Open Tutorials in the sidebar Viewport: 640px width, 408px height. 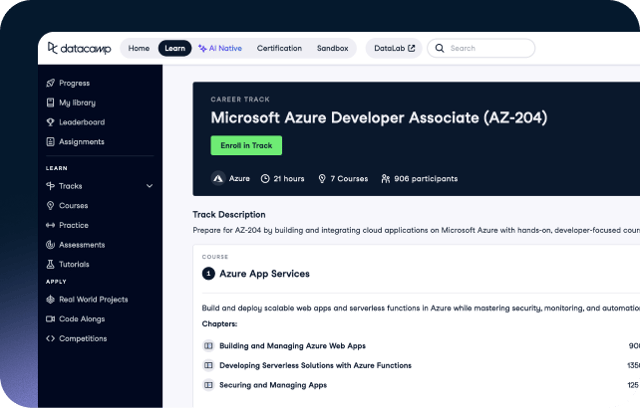click(x=74, y=264)
